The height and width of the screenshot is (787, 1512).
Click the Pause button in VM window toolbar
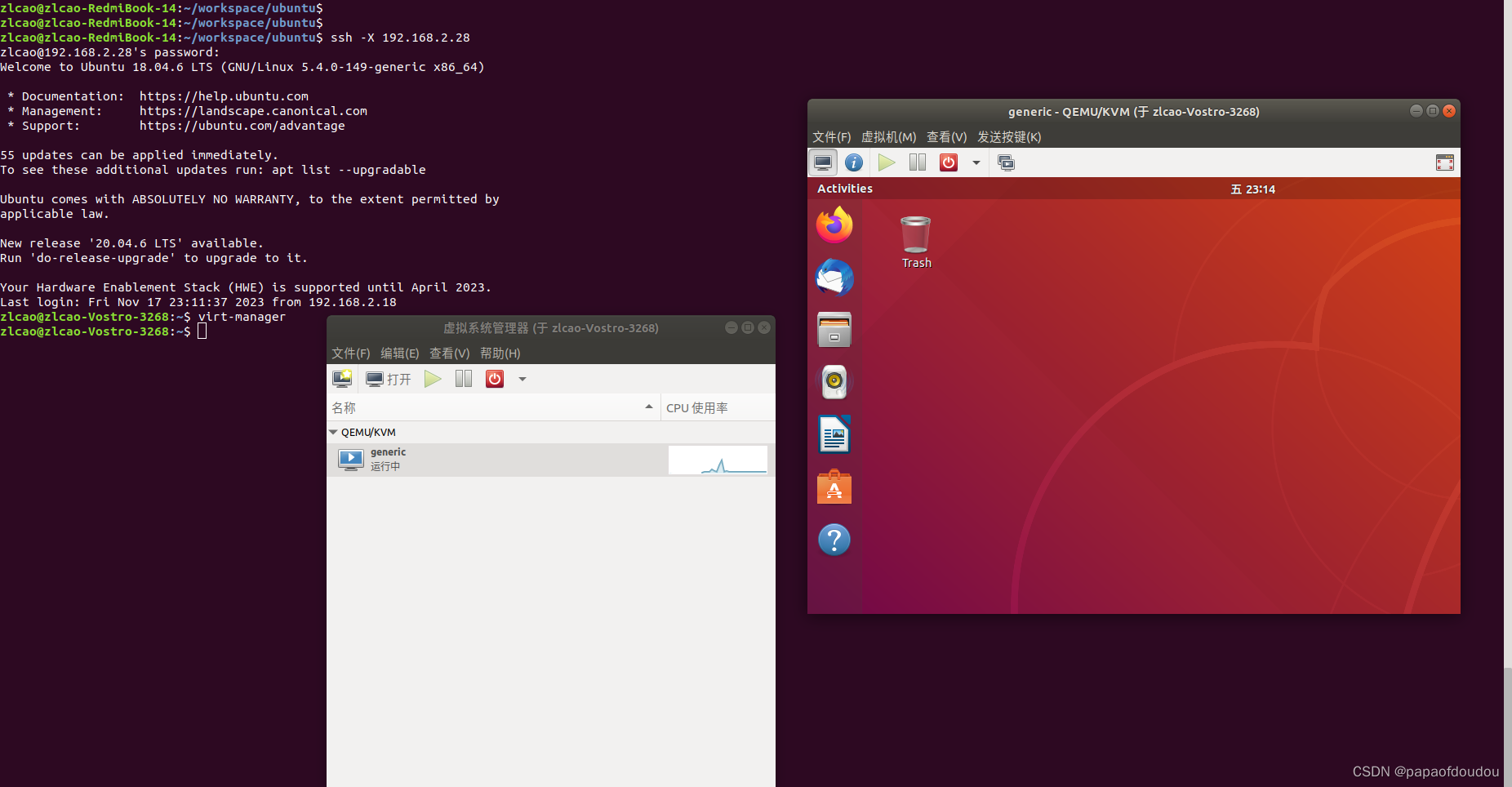918,162
